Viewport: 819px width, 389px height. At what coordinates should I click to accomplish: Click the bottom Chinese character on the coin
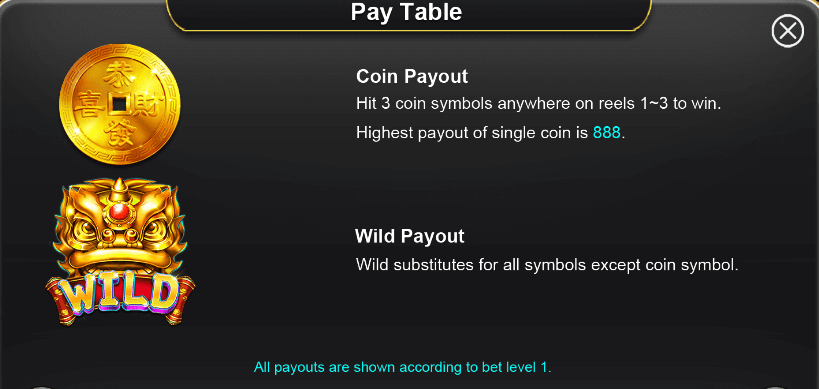click(120, 133)
